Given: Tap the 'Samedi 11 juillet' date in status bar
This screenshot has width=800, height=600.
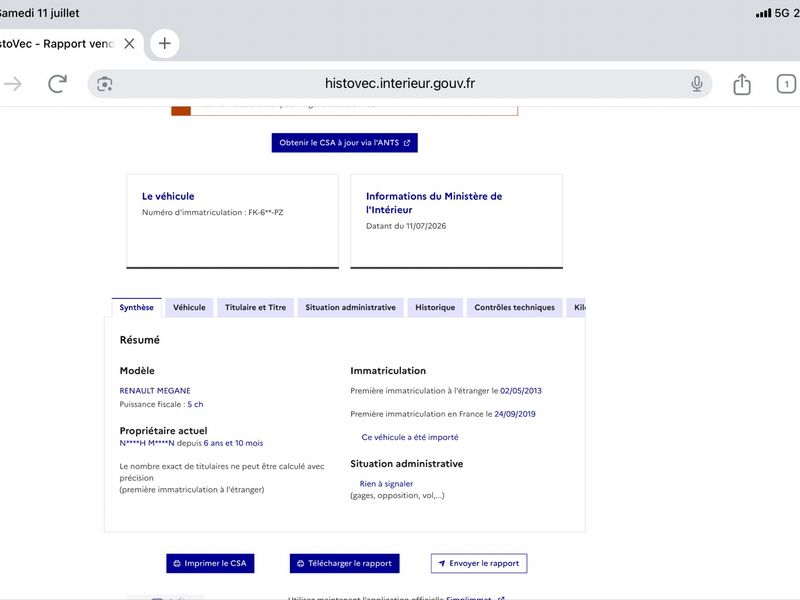Looking at the screenshot, I should pyautogui.click(x=40, y=13).
